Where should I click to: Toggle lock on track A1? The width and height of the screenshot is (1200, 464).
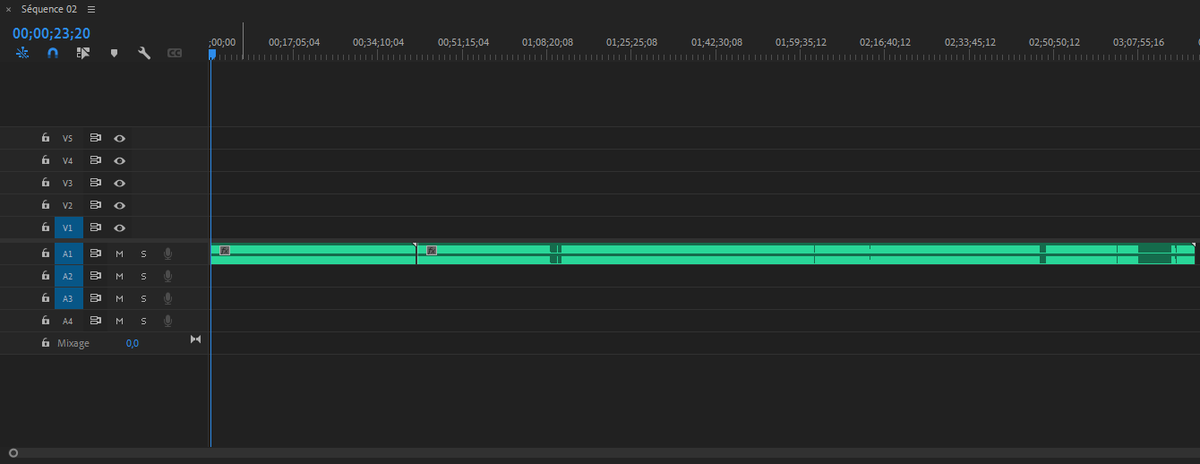click(x=45, y=253)
